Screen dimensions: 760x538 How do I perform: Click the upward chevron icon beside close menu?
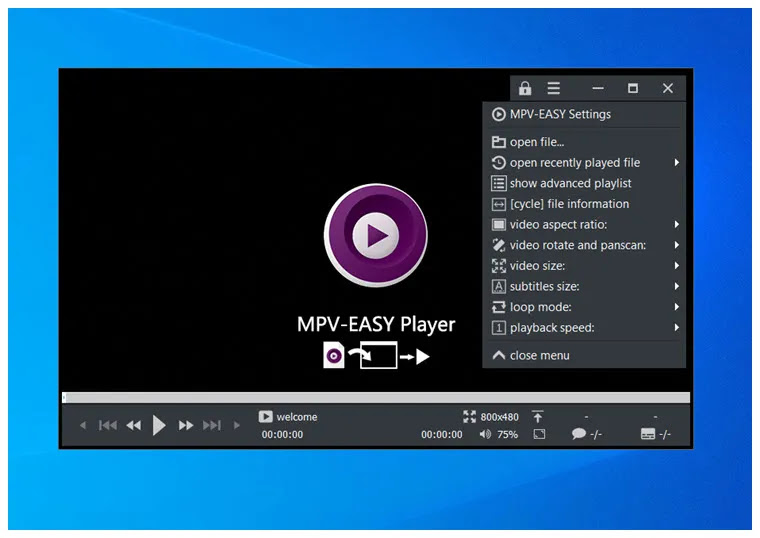pos(498,355)
